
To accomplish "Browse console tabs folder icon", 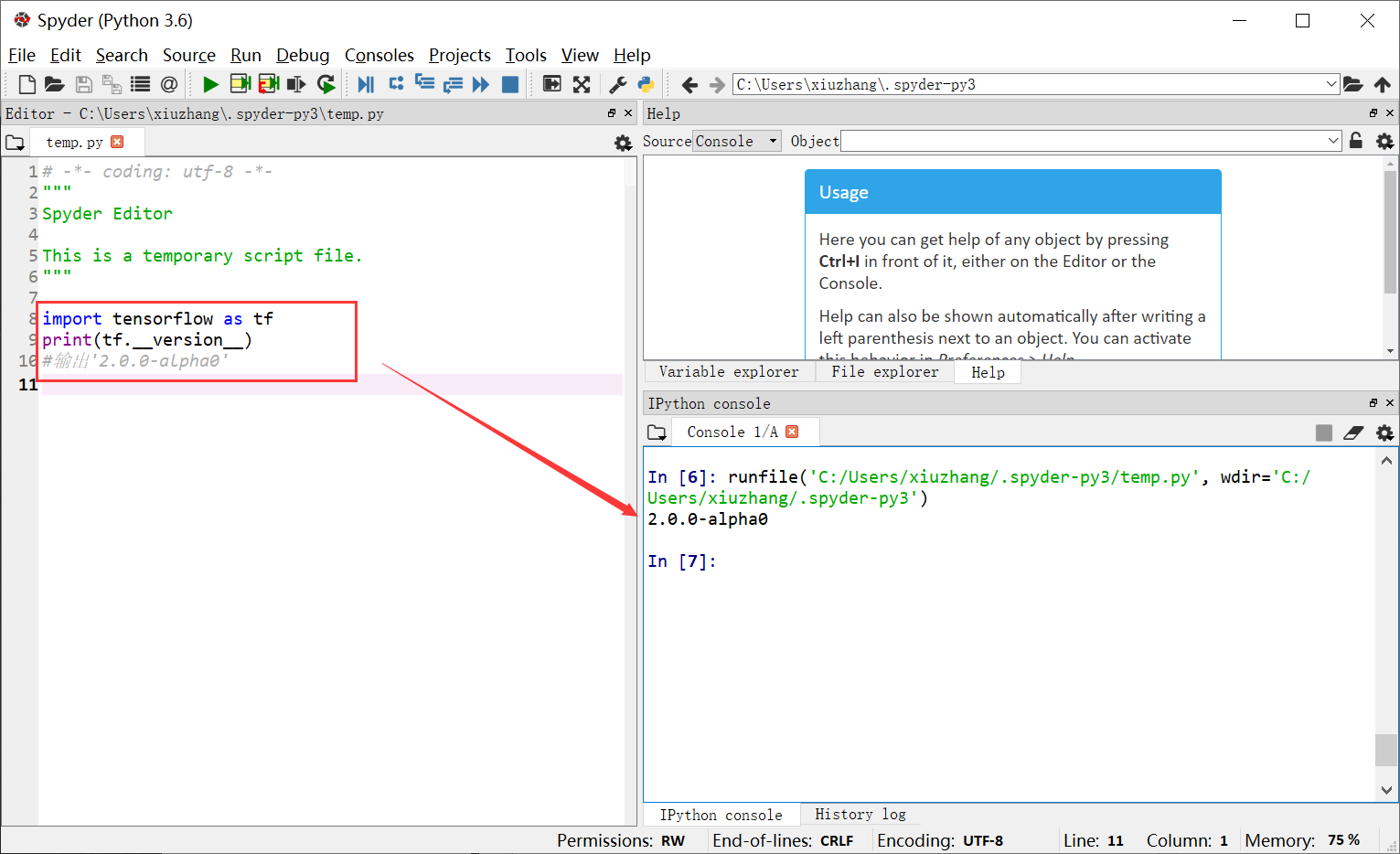I will click(657, 432).
